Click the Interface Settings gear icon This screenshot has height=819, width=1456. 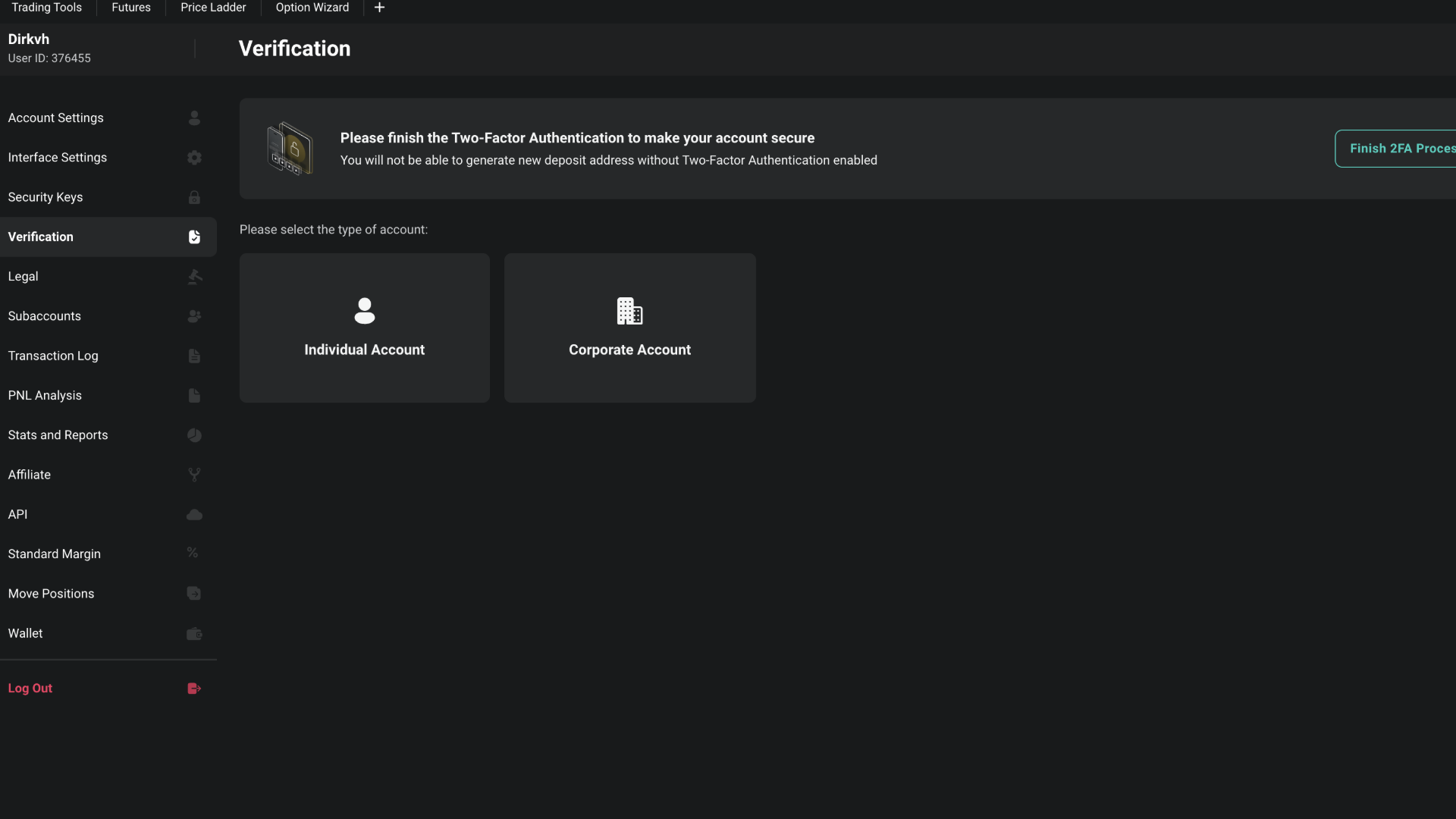point(194,158)
